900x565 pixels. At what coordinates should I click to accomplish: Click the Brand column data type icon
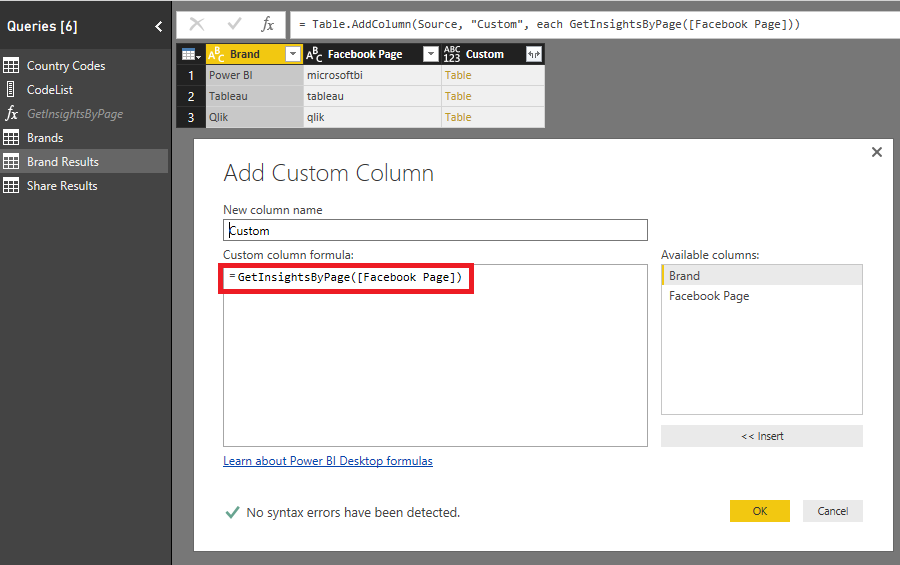pyautogui.click(x=216, y=54)
